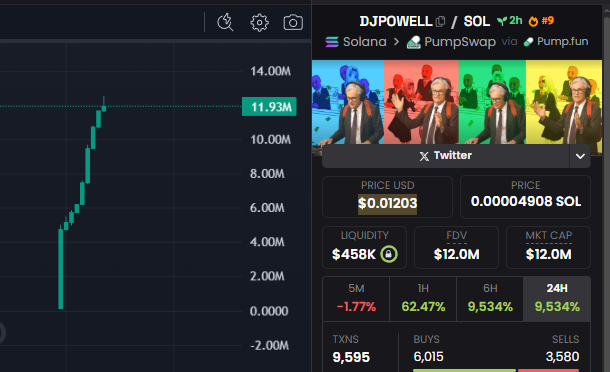610x372 pixels.
Task: Select the 1H timeframe tab
Action: [x=423, y=298]
